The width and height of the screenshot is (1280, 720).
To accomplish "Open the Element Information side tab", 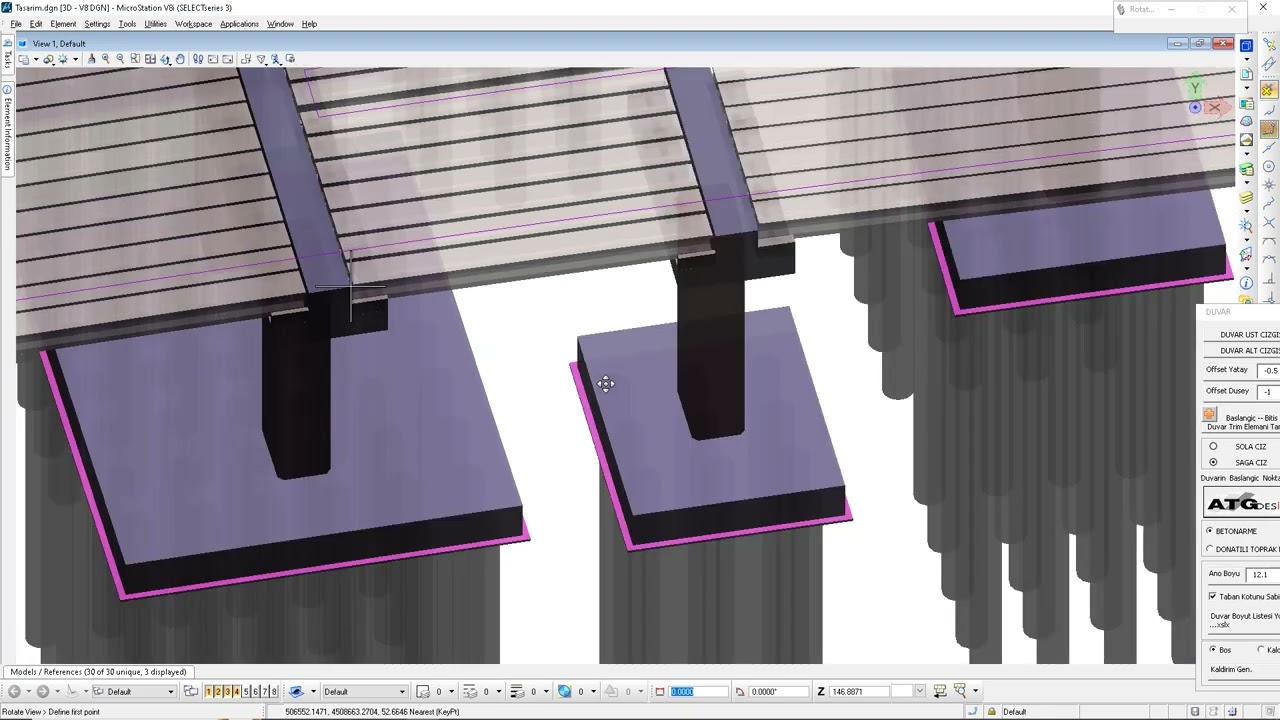I will [x=7, y=133].
